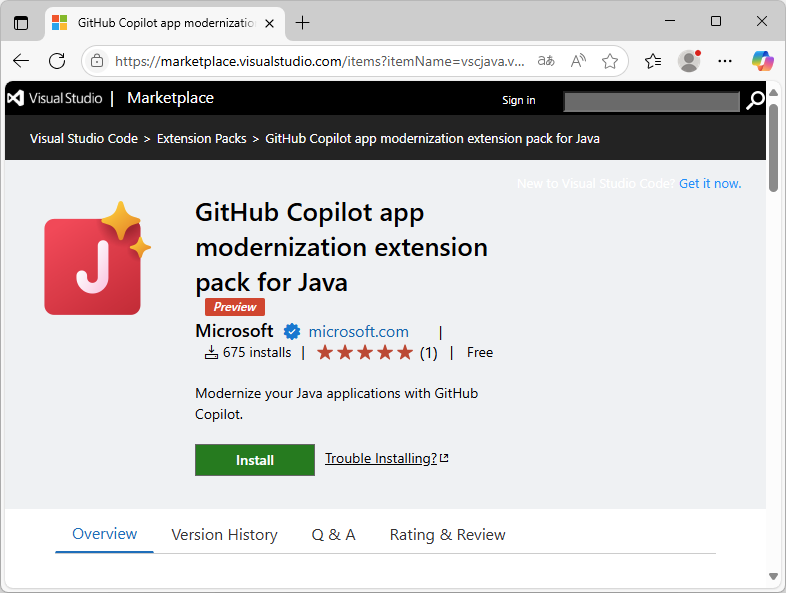The width and height of the screenshot is (786, 593).
Task: Click the verified publisher badge
Action: tap(292, 331)
